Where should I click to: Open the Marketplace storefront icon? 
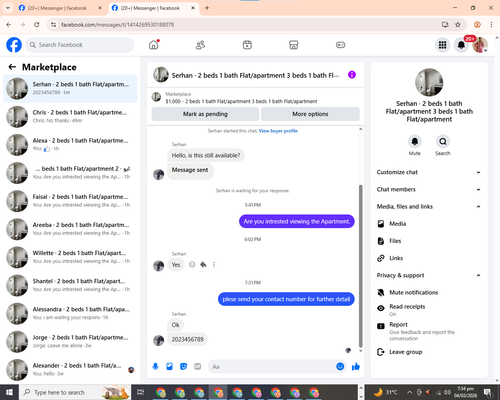[x=294, y=45]
